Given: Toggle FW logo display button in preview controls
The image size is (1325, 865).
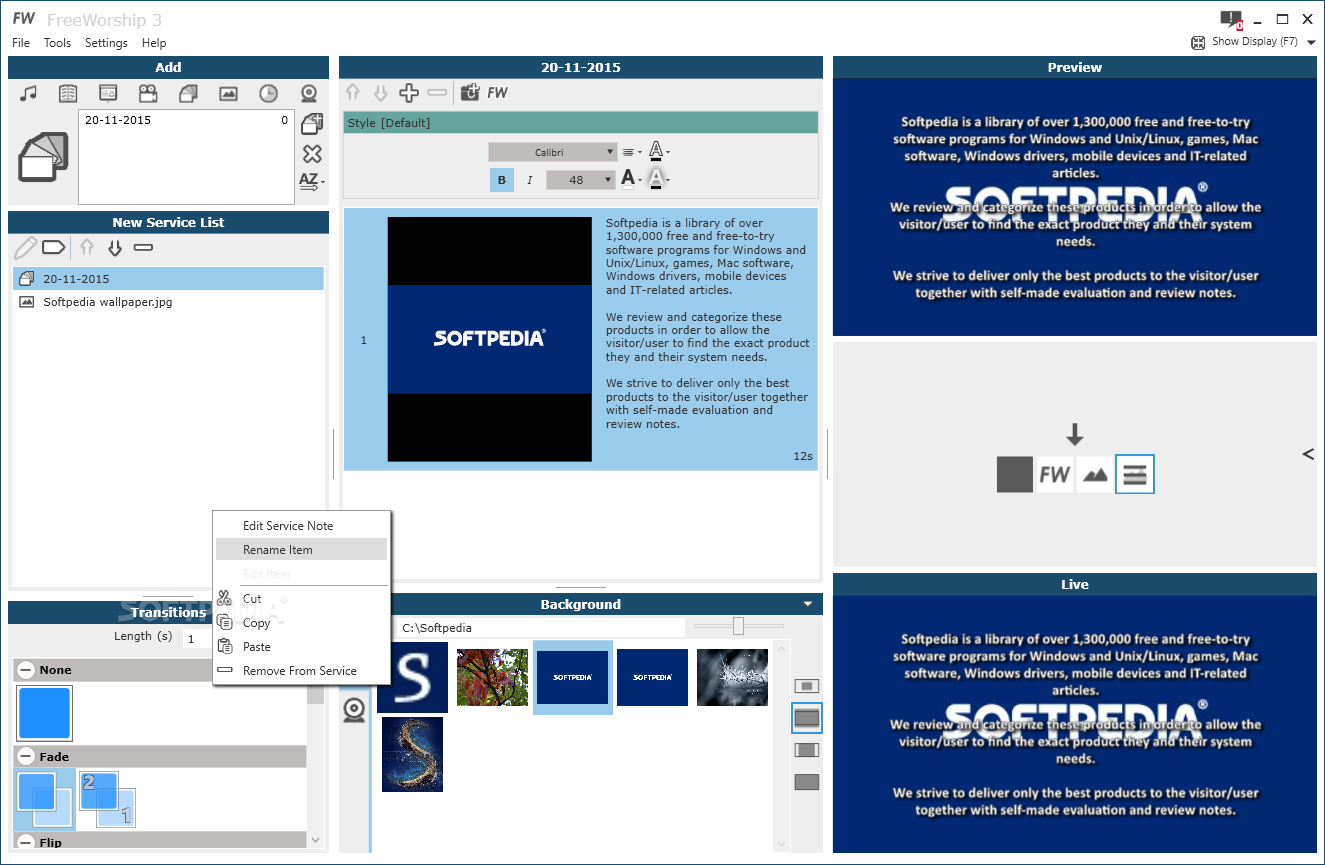Looking at the screenshot, I should [1055, 474].
